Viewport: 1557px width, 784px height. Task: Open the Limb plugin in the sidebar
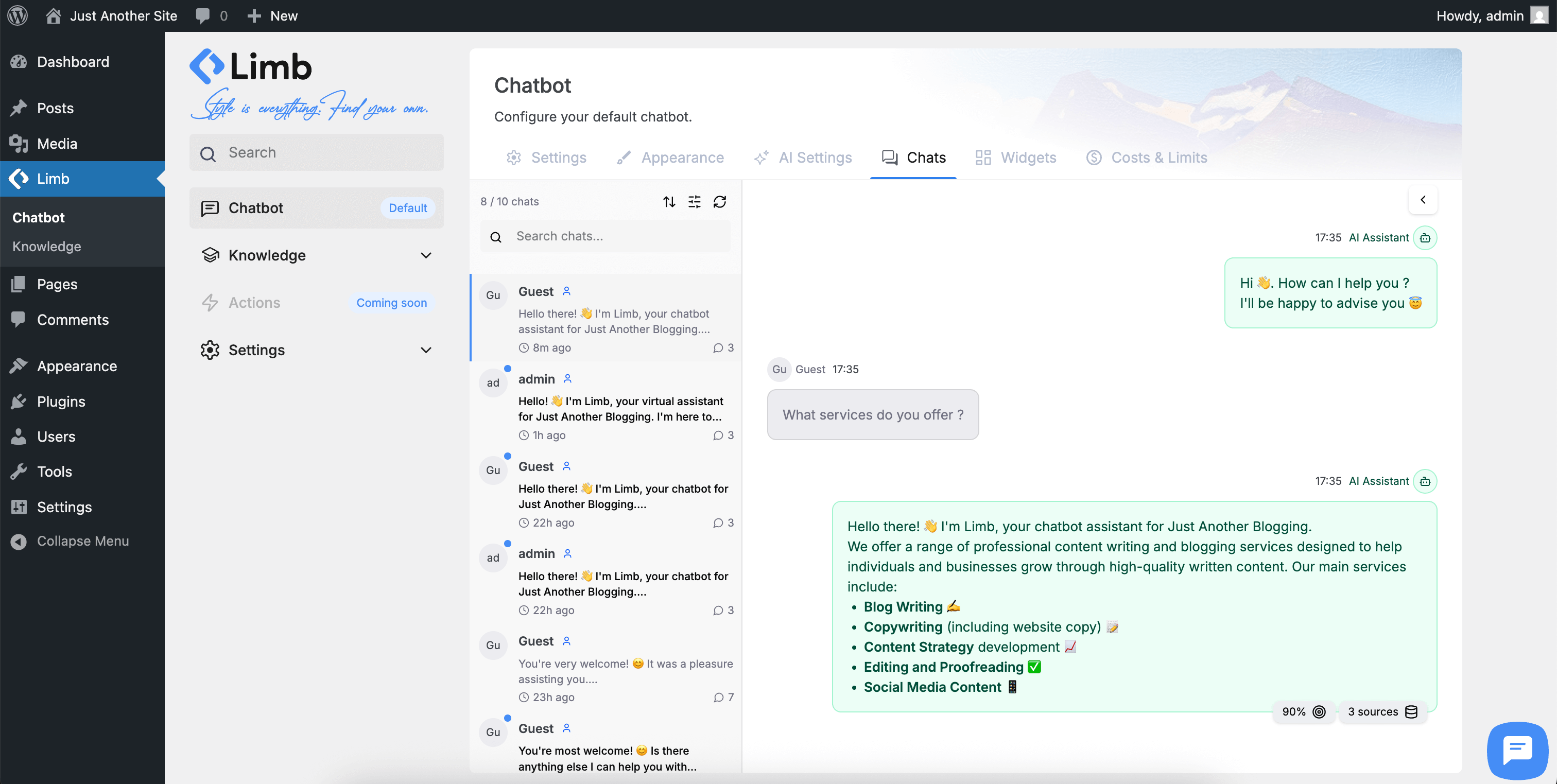pyautogui.click(x=53, y=178)
